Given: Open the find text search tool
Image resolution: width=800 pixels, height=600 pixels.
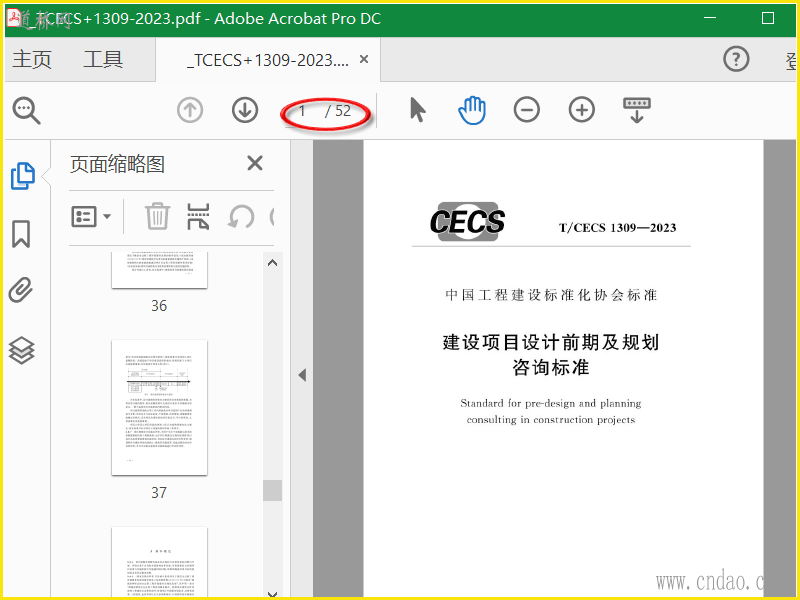Looking at the screenshot, I should pyautogui.click(x=27, y=110).
